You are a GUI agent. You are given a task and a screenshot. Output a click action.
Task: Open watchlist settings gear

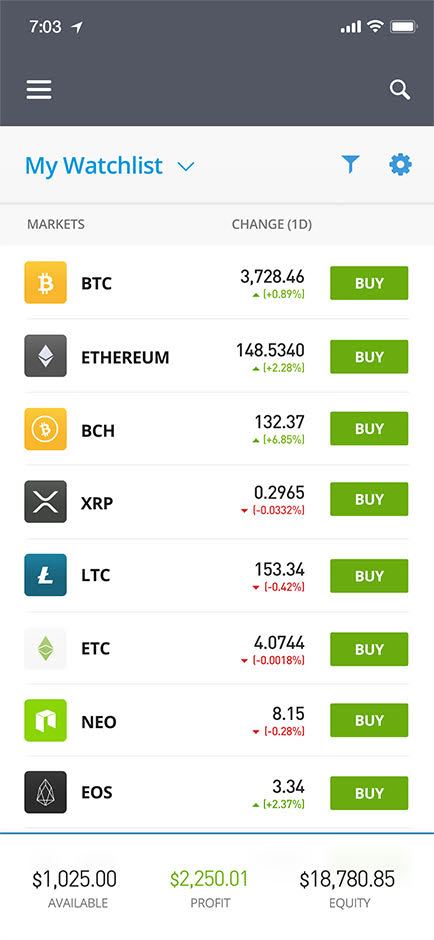(400, 164)
